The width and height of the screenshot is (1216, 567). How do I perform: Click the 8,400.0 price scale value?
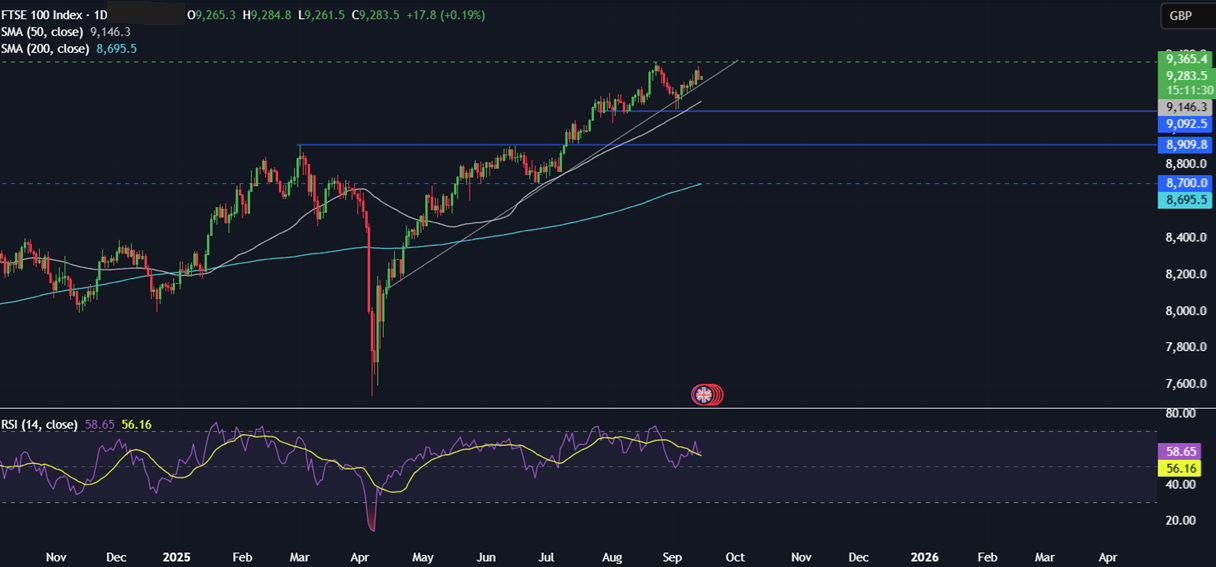click(x=1184, y=238)
